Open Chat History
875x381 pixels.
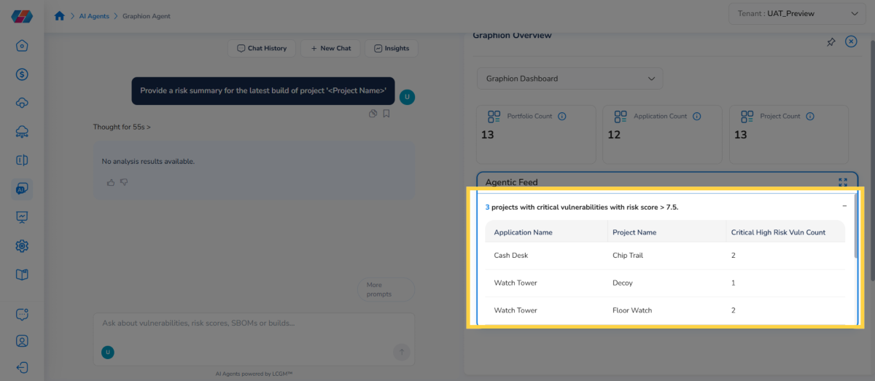coord(261,48)
